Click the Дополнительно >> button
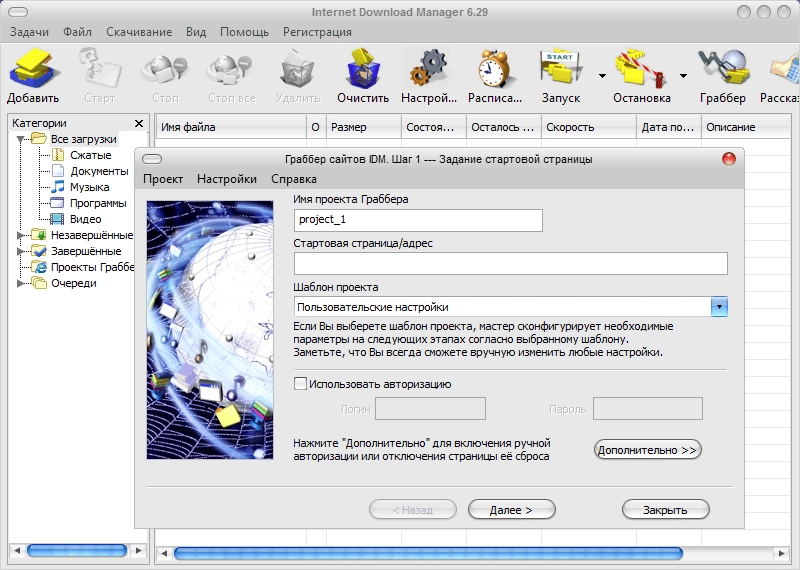800x570 pixels. (647, 450)
